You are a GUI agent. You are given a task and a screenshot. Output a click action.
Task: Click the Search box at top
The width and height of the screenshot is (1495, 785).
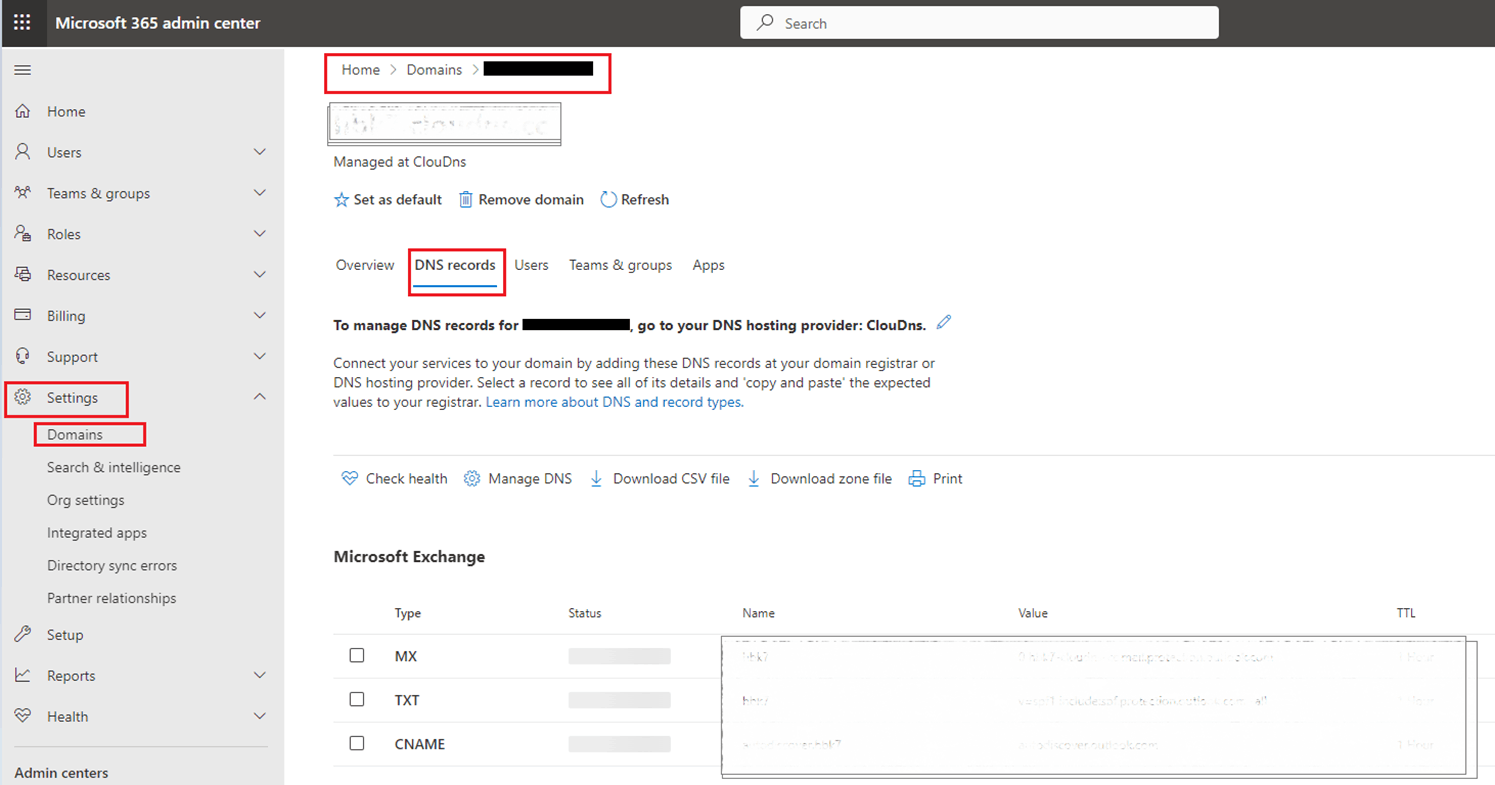979,23
